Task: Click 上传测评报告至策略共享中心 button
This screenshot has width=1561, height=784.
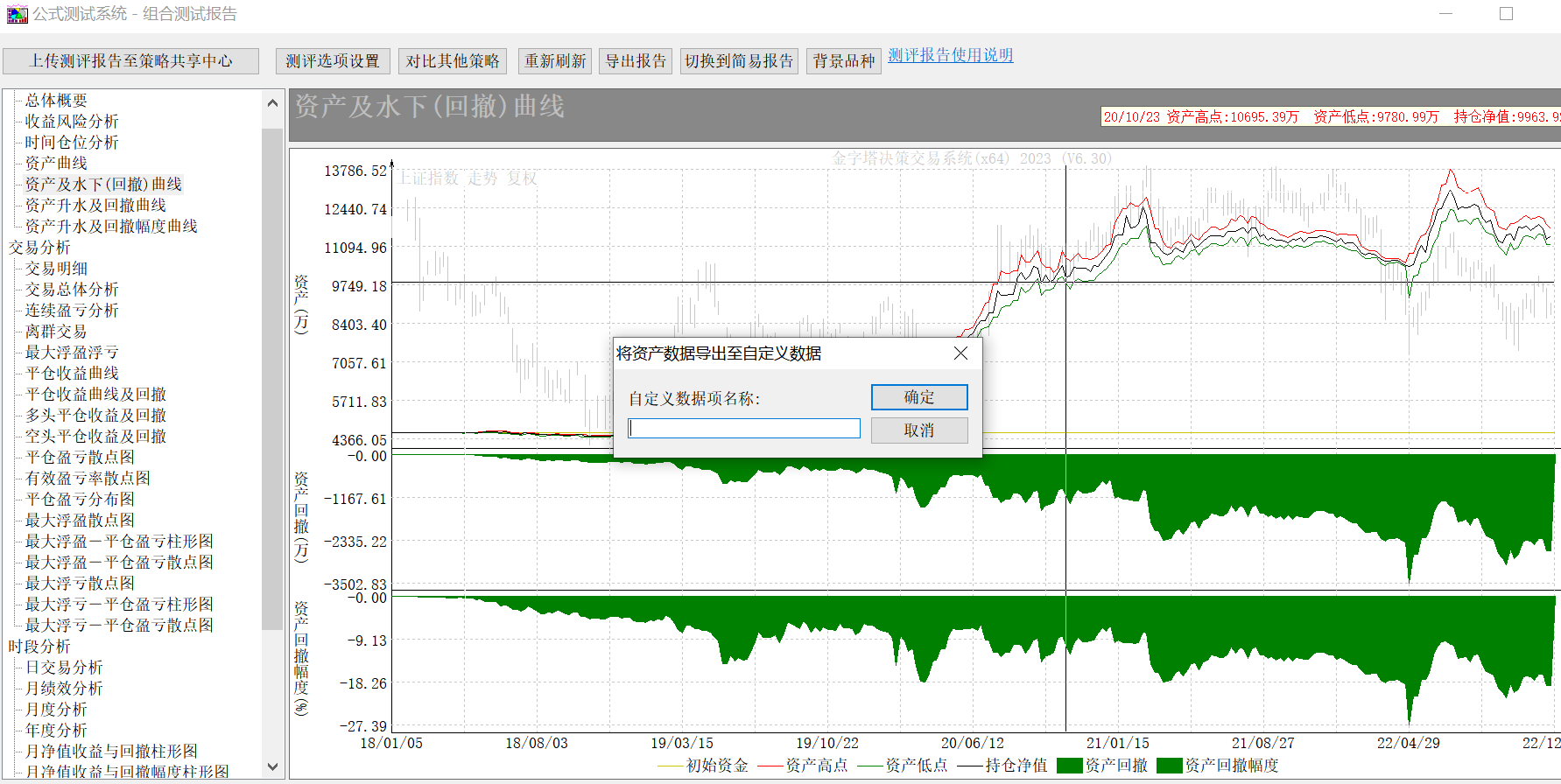Action: [131, 61]
